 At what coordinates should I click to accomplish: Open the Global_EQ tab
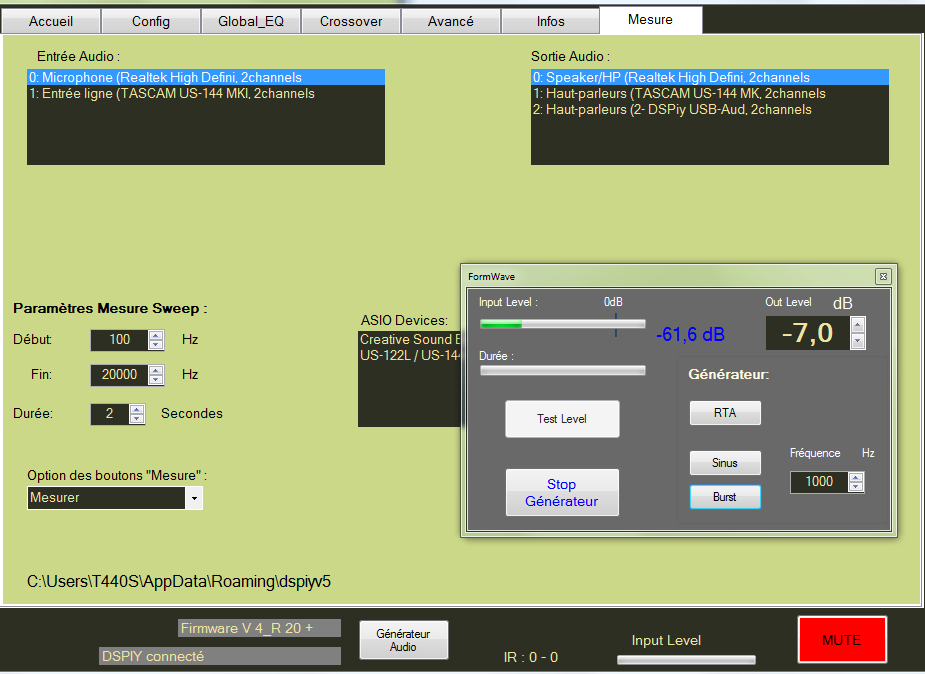[x=251, y=21]
